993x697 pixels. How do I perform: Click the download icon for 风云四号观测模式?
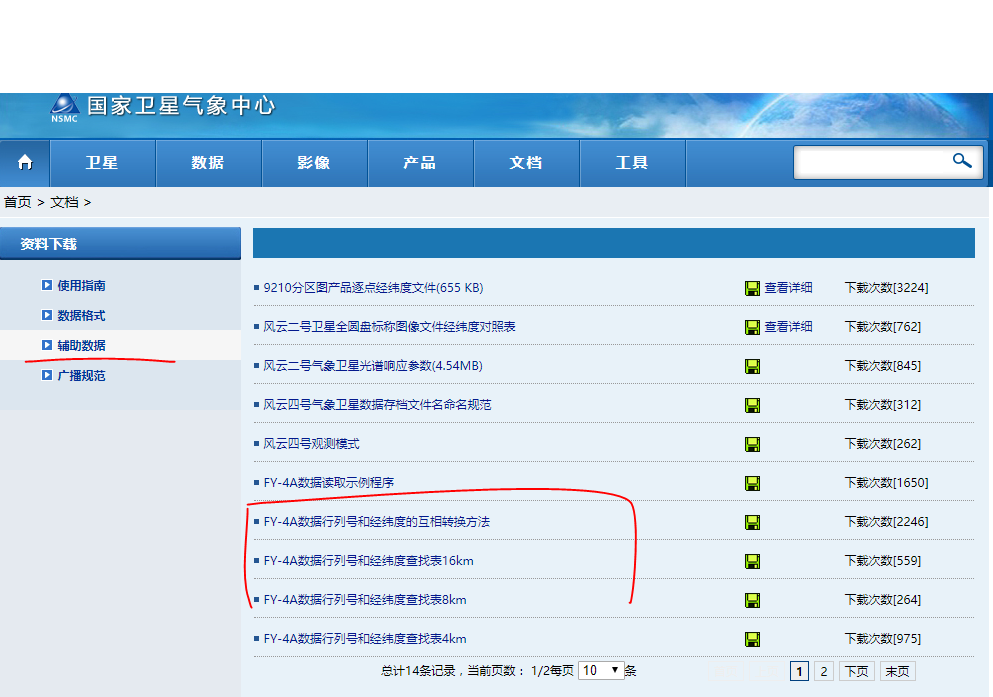[x=752, y=444]
